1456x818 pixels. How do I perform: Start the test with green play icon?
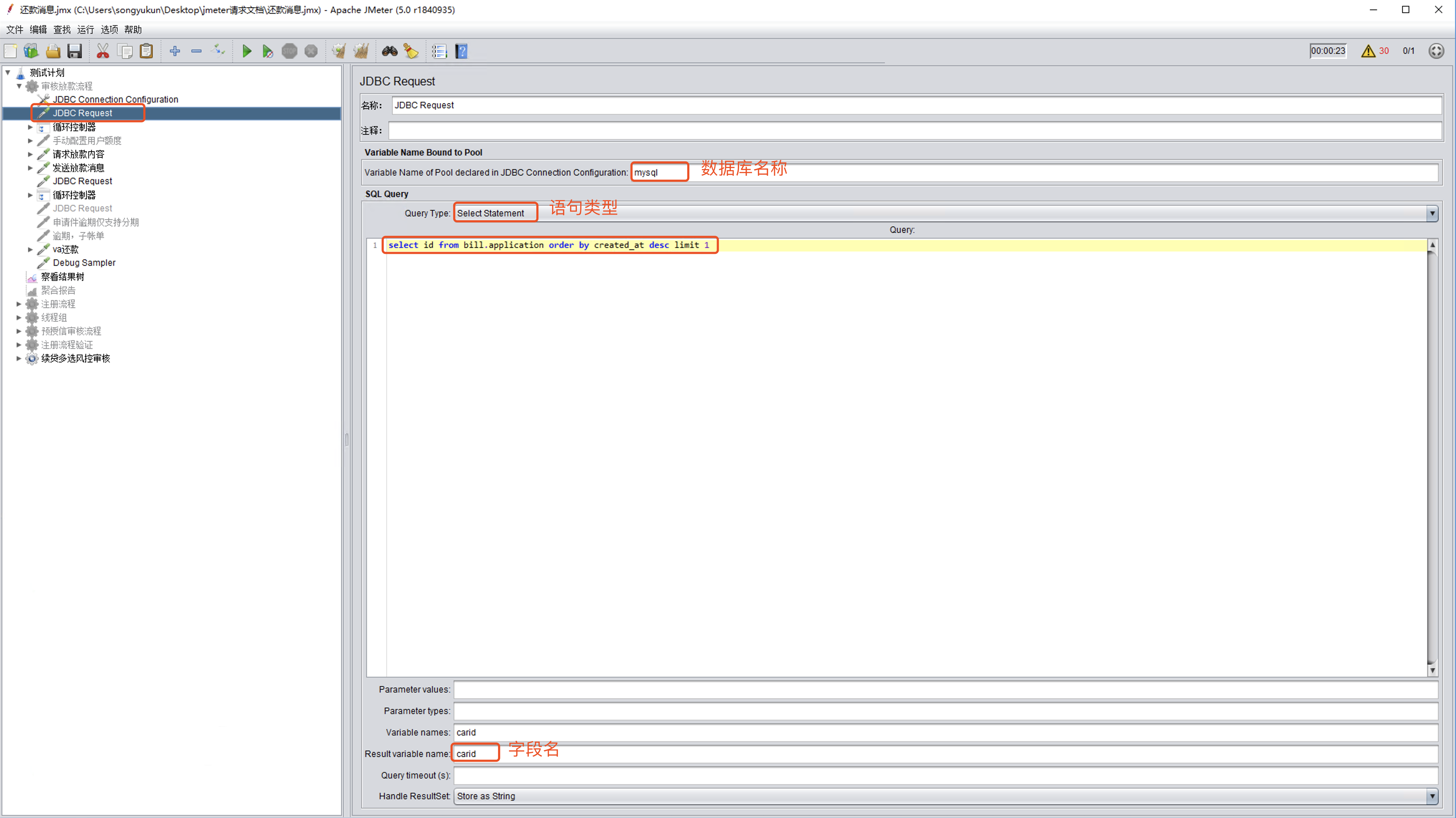pyautogui.click(x=246, y=52)
